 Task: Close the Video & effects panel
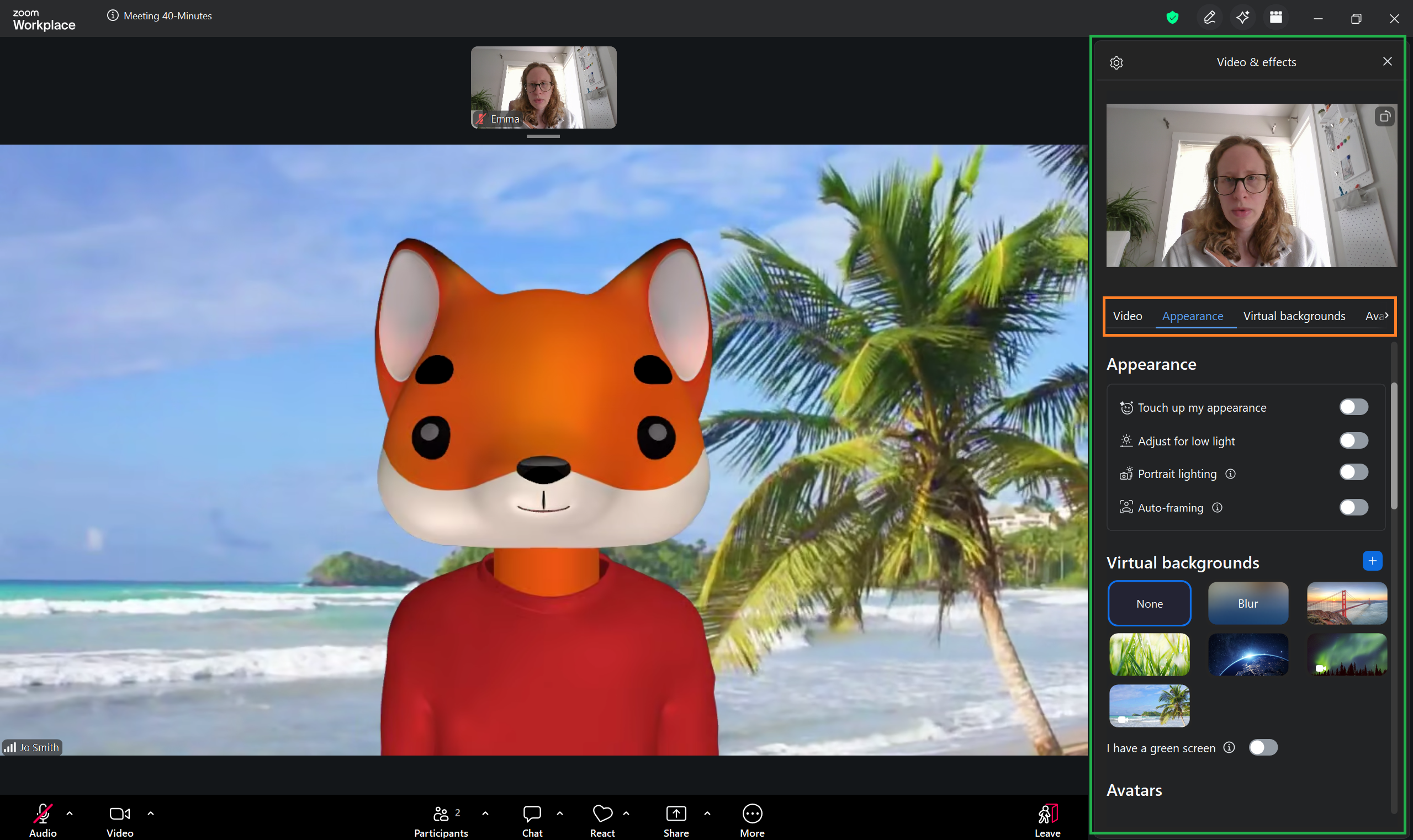click(1387, 61)
